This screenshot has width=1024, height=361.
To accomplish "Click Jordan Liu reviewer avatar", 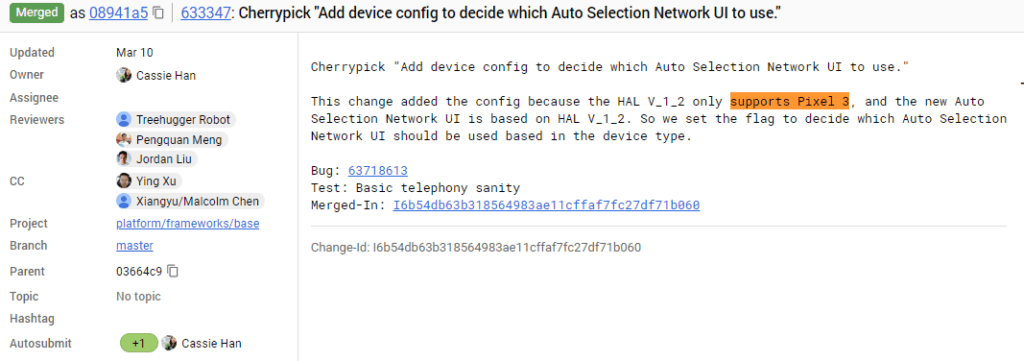I will coord(124,159).
